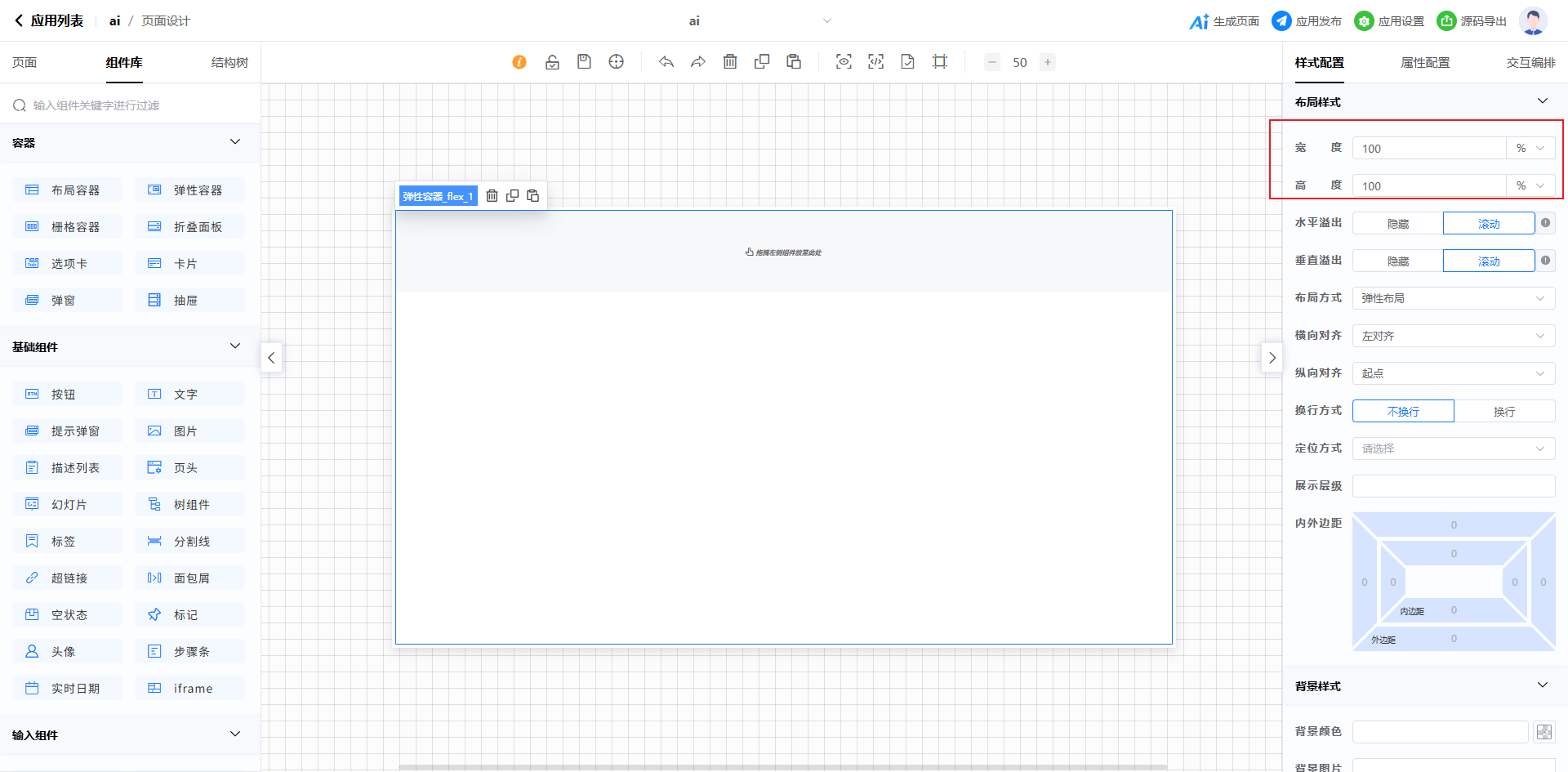The image size is (1568, 772).
Task: Open the source code view icon
Action: (x=875, y=62)
